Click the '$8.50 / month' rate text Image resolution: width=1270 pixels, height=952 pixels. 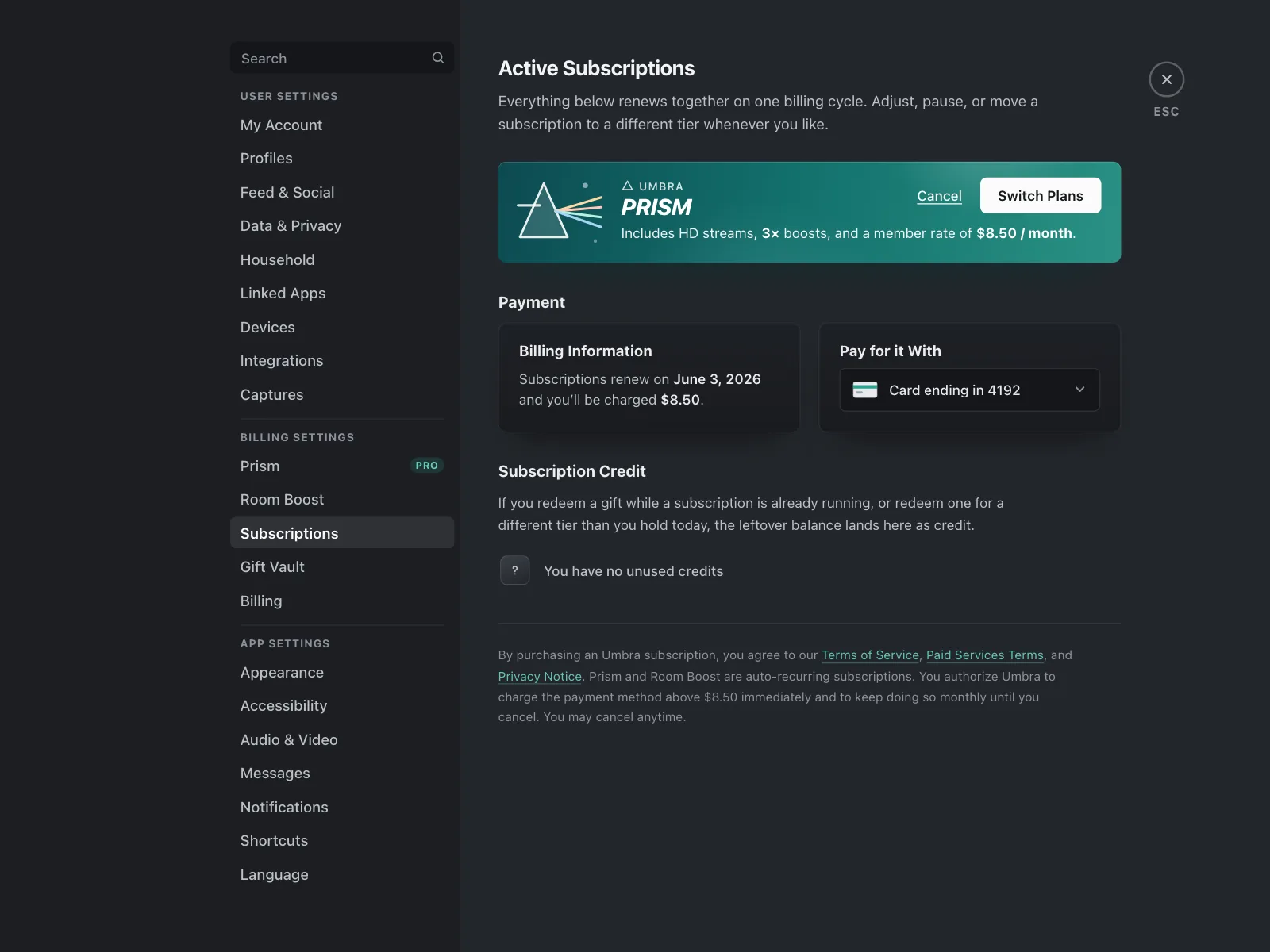1024,233
